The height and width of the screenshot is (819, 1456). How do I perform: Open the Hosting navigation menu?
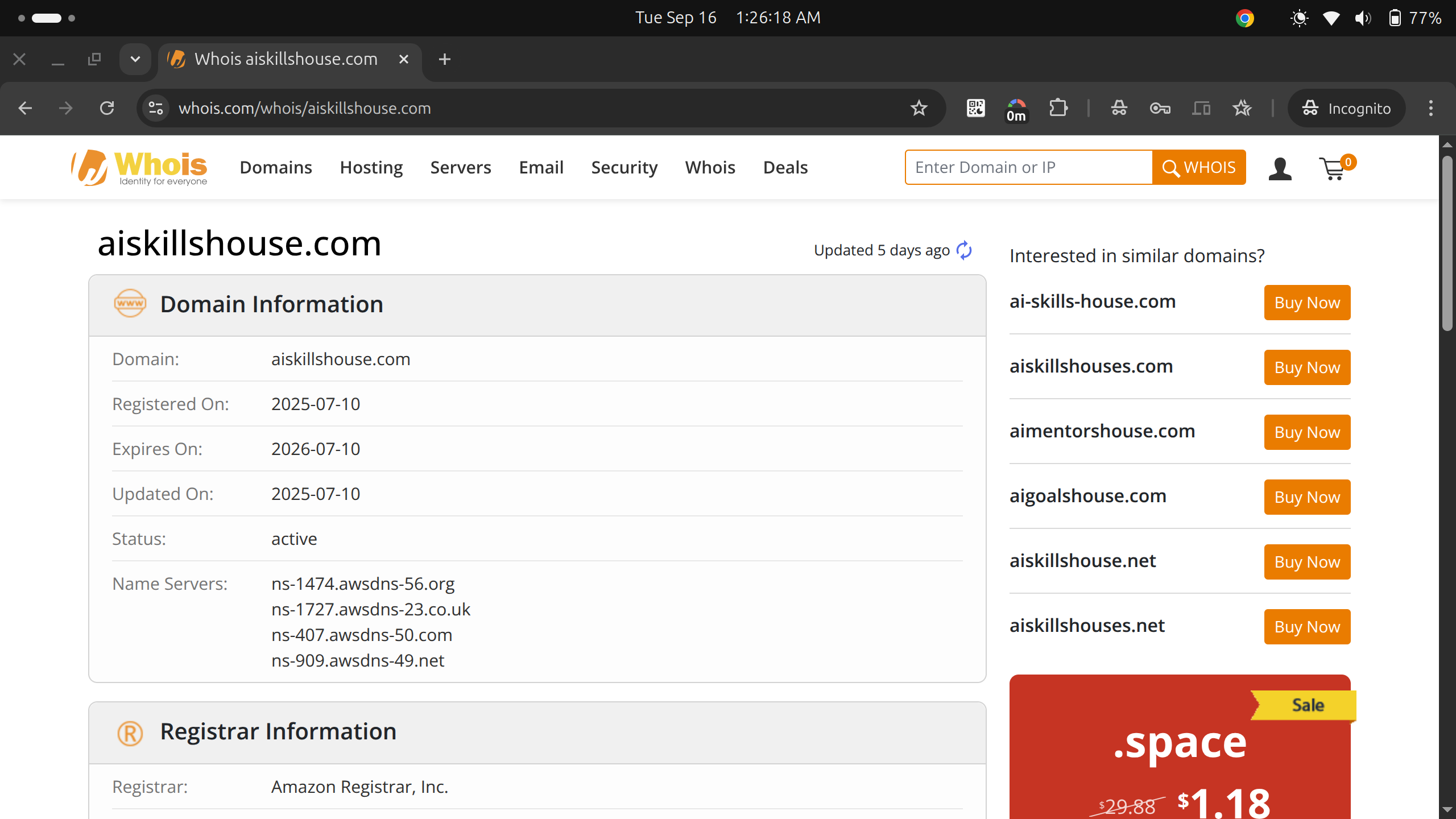371,167
